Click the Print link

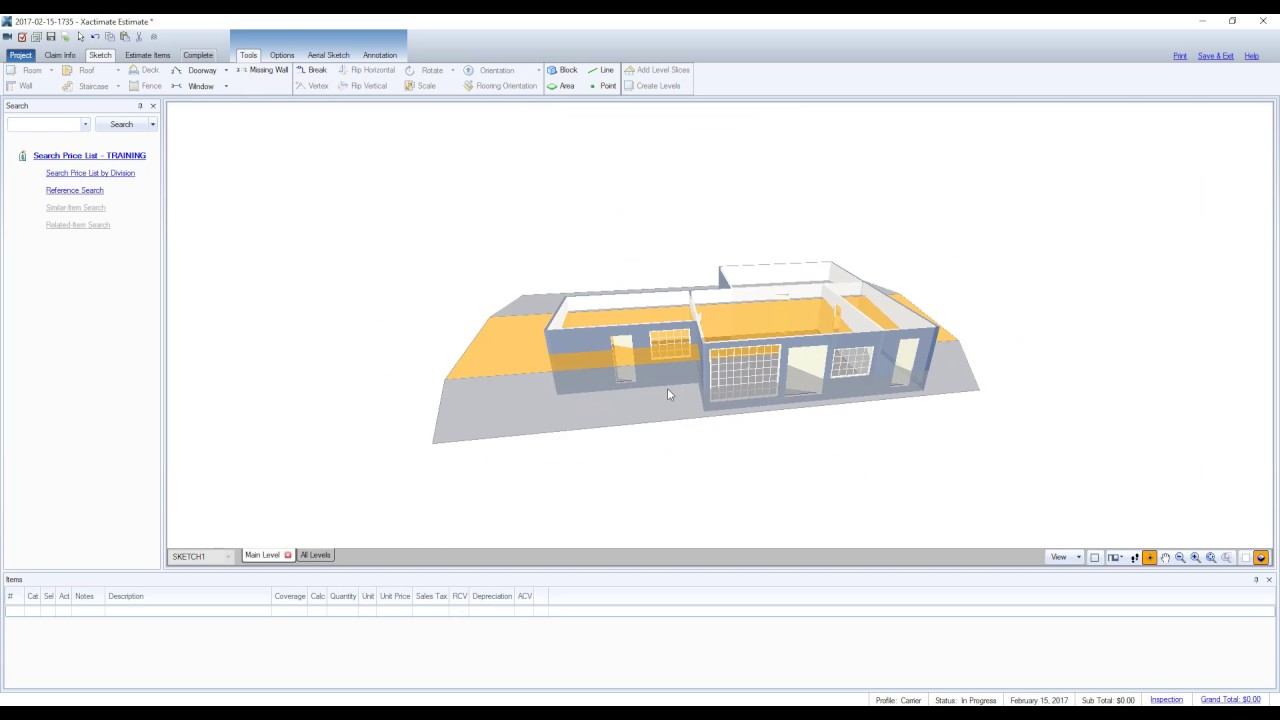(x=1180, y=56)
